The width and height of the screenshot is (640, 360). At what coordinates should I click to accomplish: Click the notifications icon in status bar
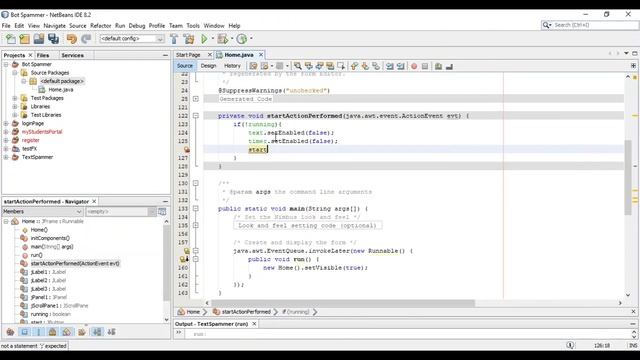coord(570,346)
